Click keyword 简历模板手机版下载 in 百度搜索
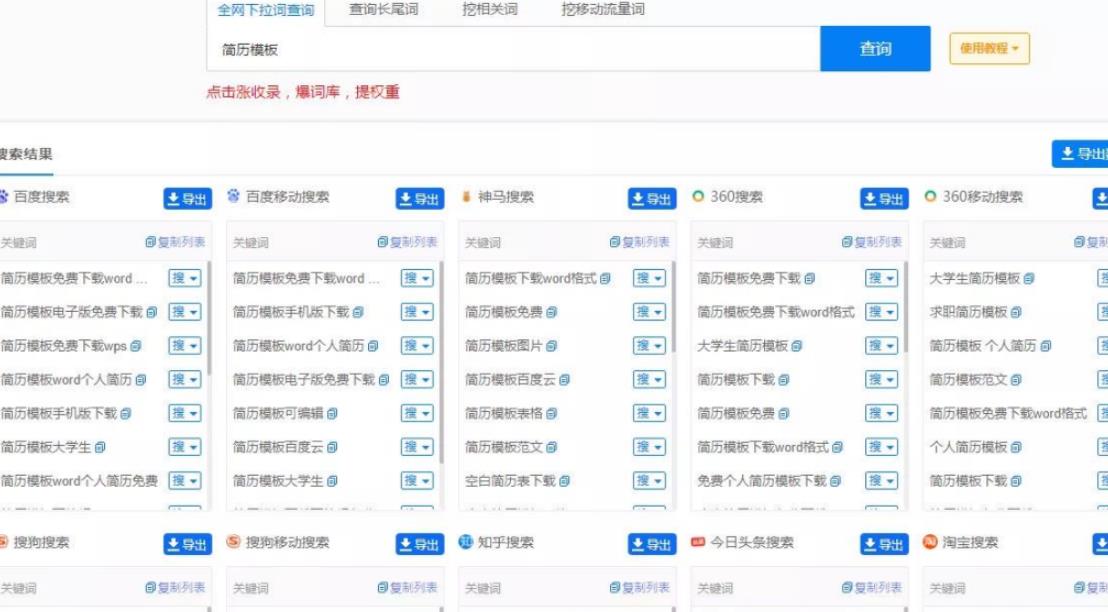1108x612 pixels. (59, 413)
